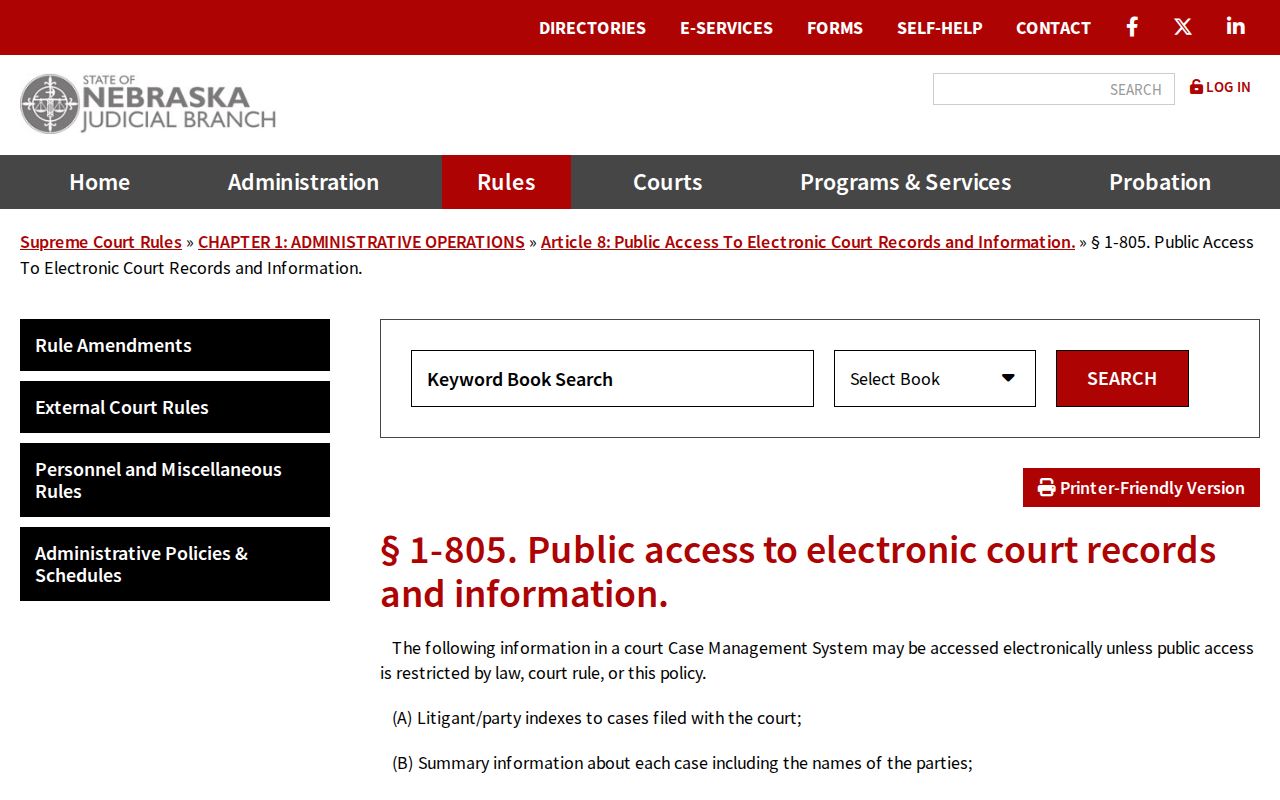Open the X (Twitter) icon link
The height and width of the screenshot is (800, 1280).
(1183, 27)
